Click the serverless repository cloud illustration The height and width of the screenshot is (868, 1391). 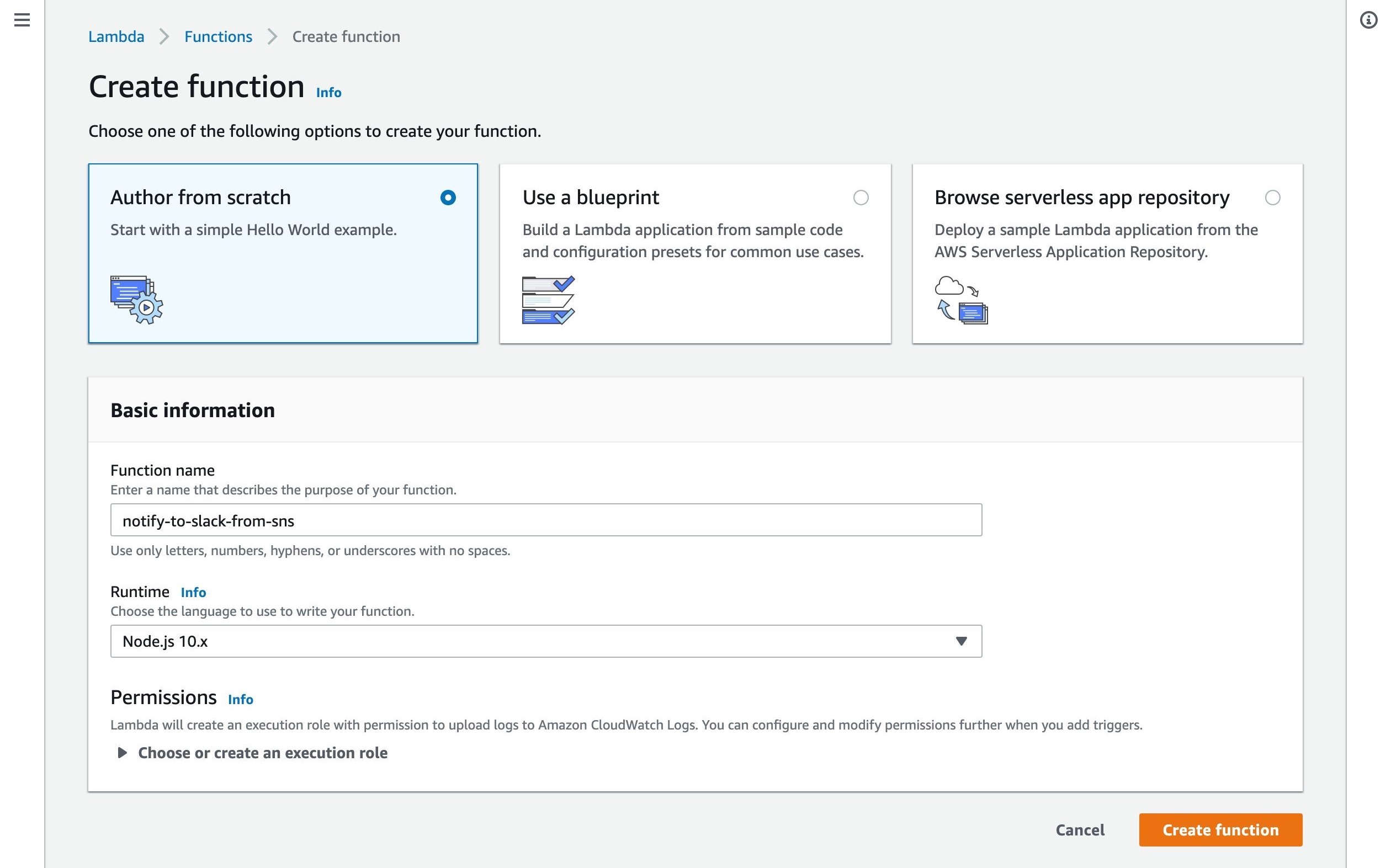(x=961, y=300)
